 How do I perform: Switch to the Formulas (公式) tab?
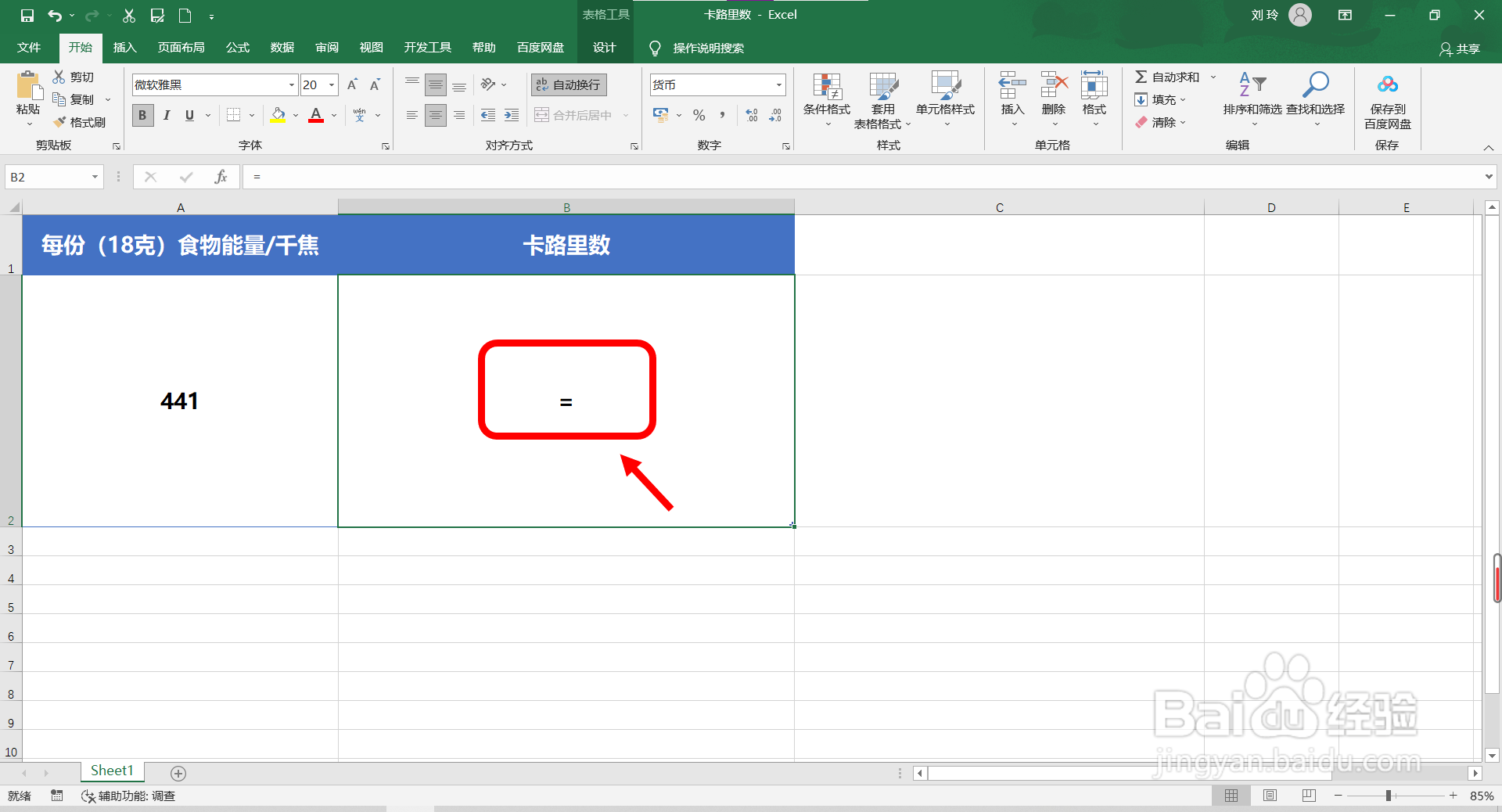[237, 48]
